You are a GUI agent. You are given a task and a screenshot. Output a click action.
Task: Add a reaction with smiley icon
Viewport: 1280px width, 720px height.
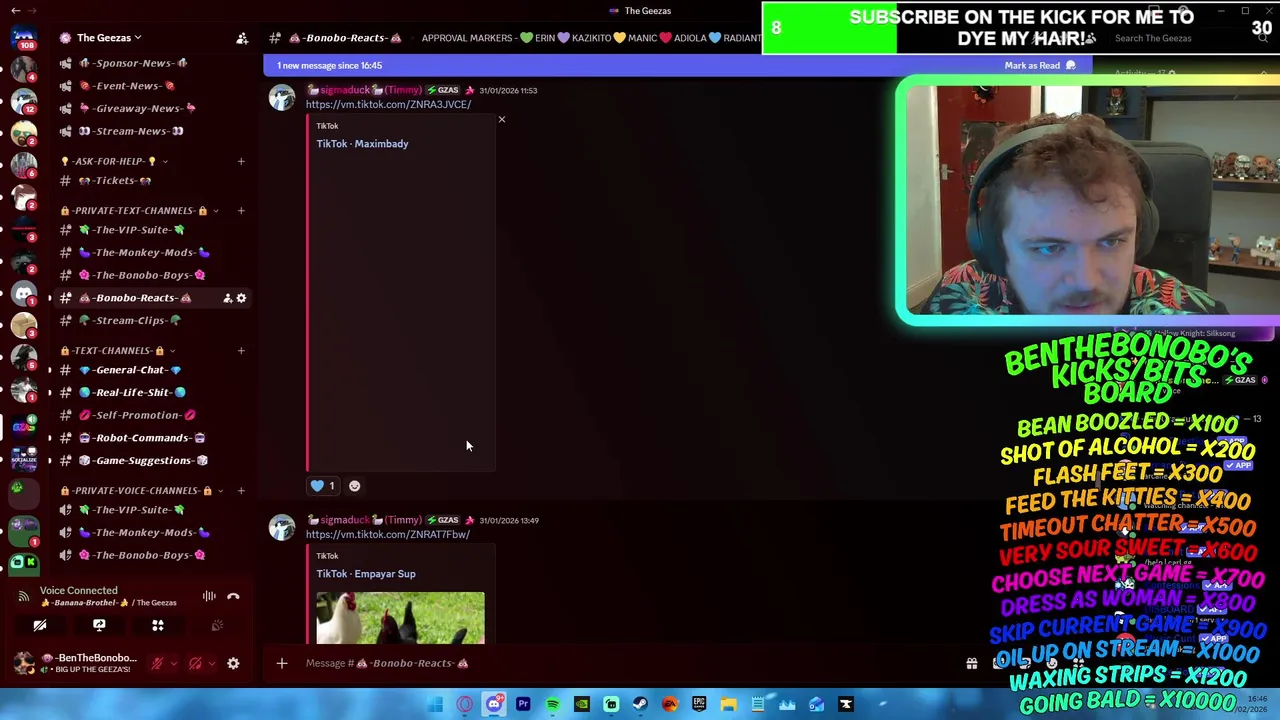point(354,486)
